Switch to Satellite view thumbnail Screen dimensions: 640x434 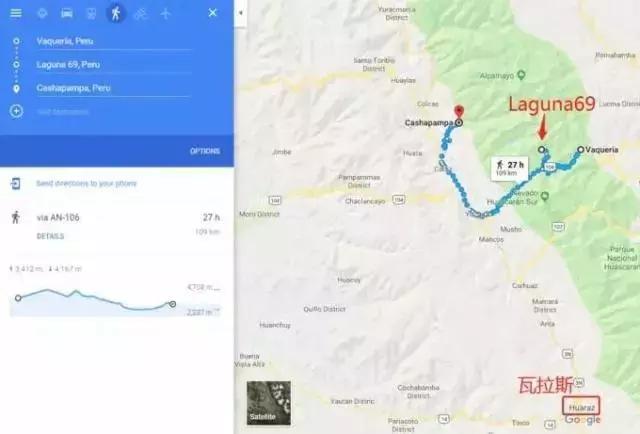[x=269, y=403]
